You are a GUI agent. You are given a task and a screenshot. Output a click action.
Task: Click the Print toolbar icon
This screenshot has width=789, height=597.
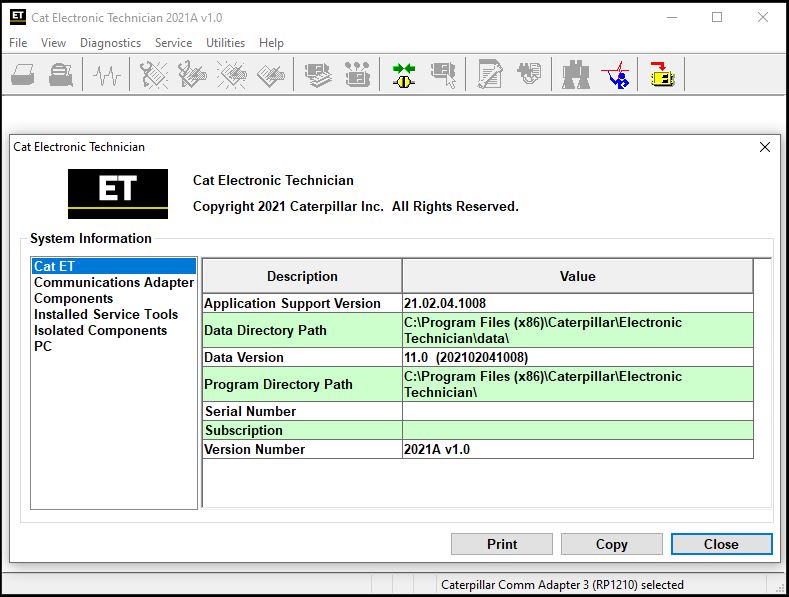point(23,75)
